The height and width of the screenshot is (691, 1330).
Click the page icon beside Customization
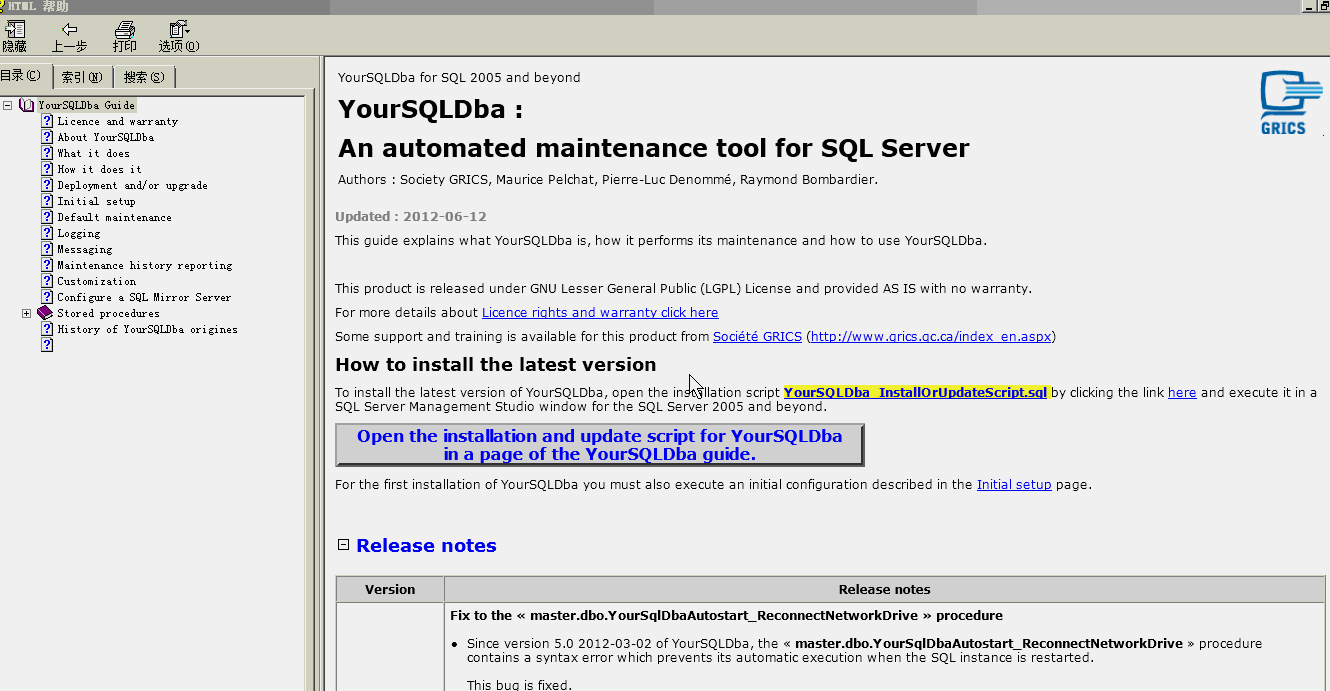click(47, 281)
